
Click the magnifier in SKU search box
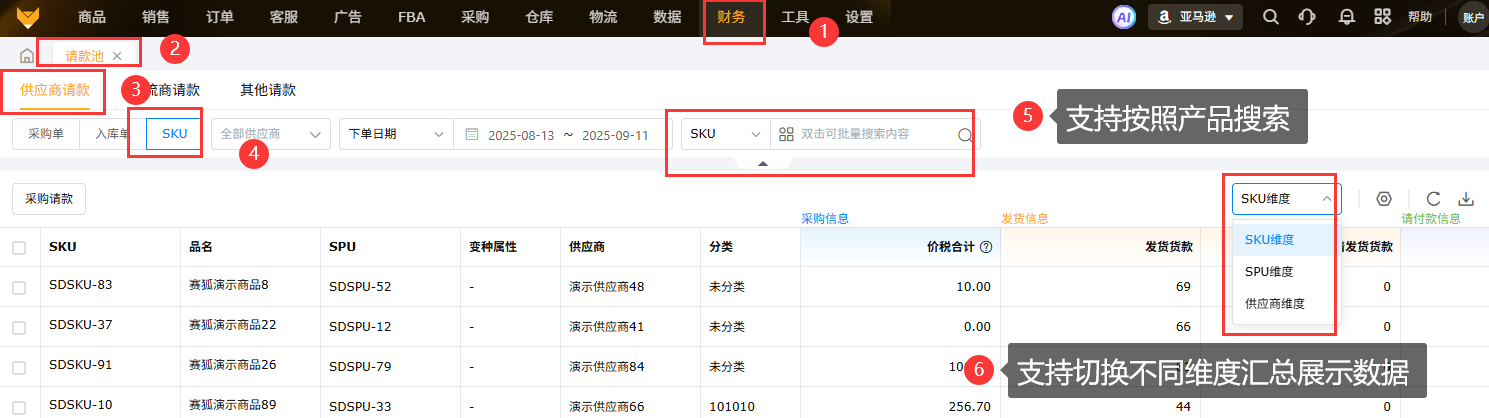coord(965,135)
